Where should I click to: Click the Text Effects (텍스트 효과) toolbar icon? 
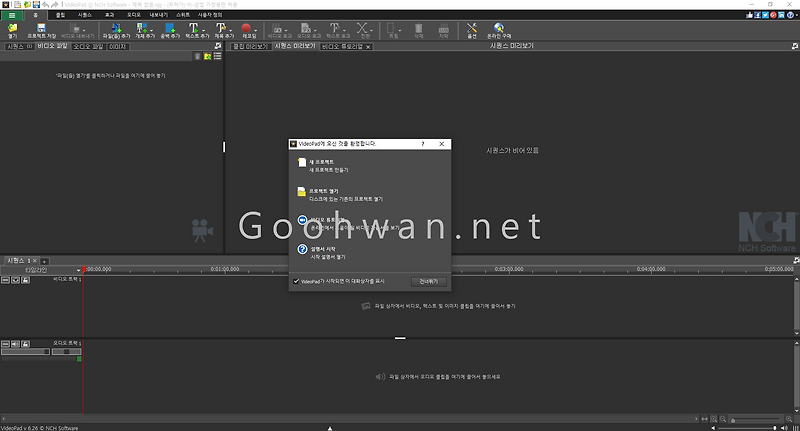pos(335,30)
